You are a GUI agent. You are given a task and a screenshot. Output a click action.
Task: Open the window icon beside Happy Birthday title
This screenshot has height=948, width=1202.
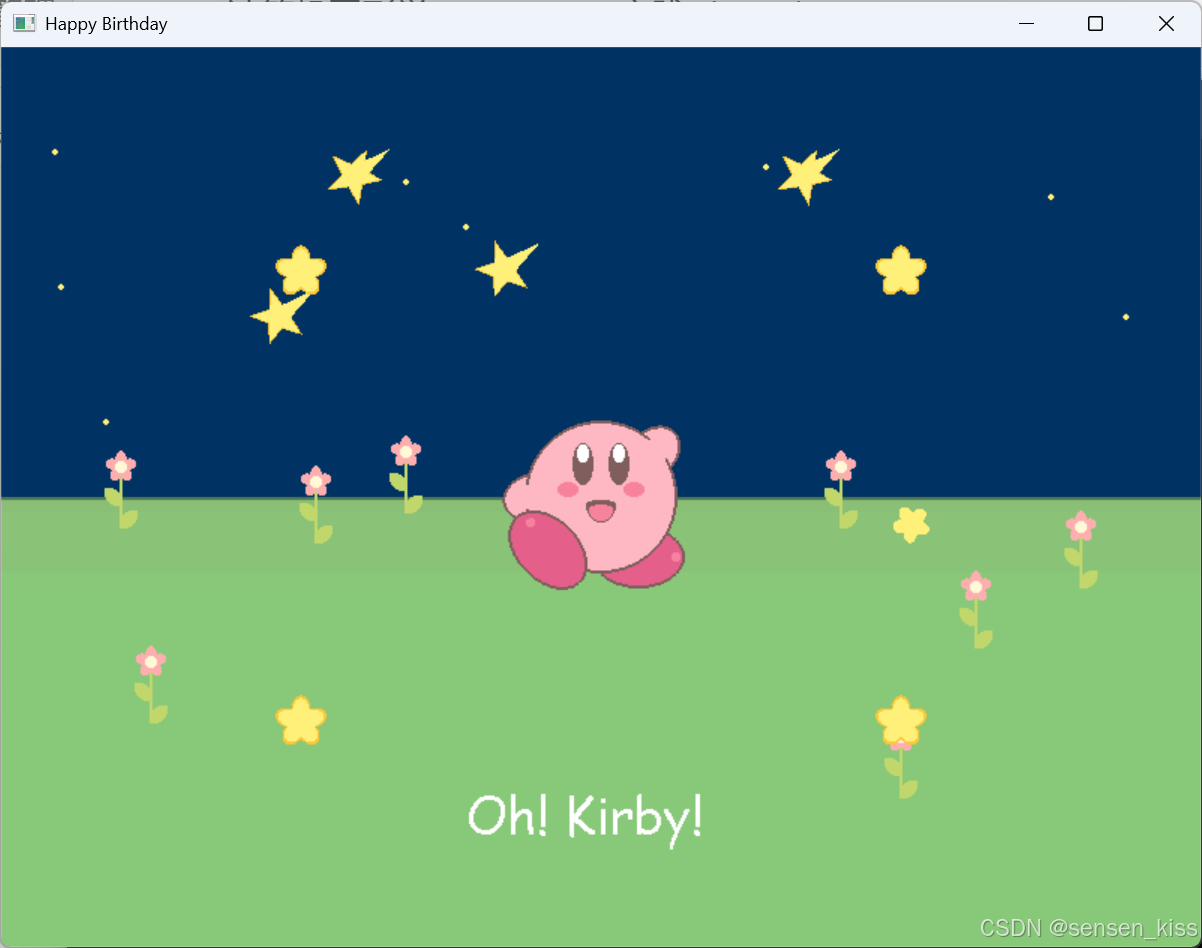pyautogui.click(x=24, y=23)
